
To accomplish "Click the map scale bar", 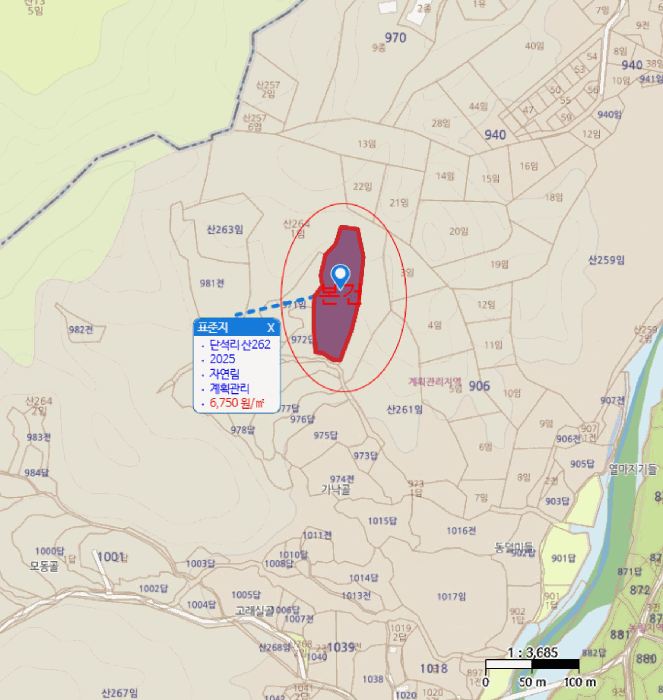I will tap(532, 664).
